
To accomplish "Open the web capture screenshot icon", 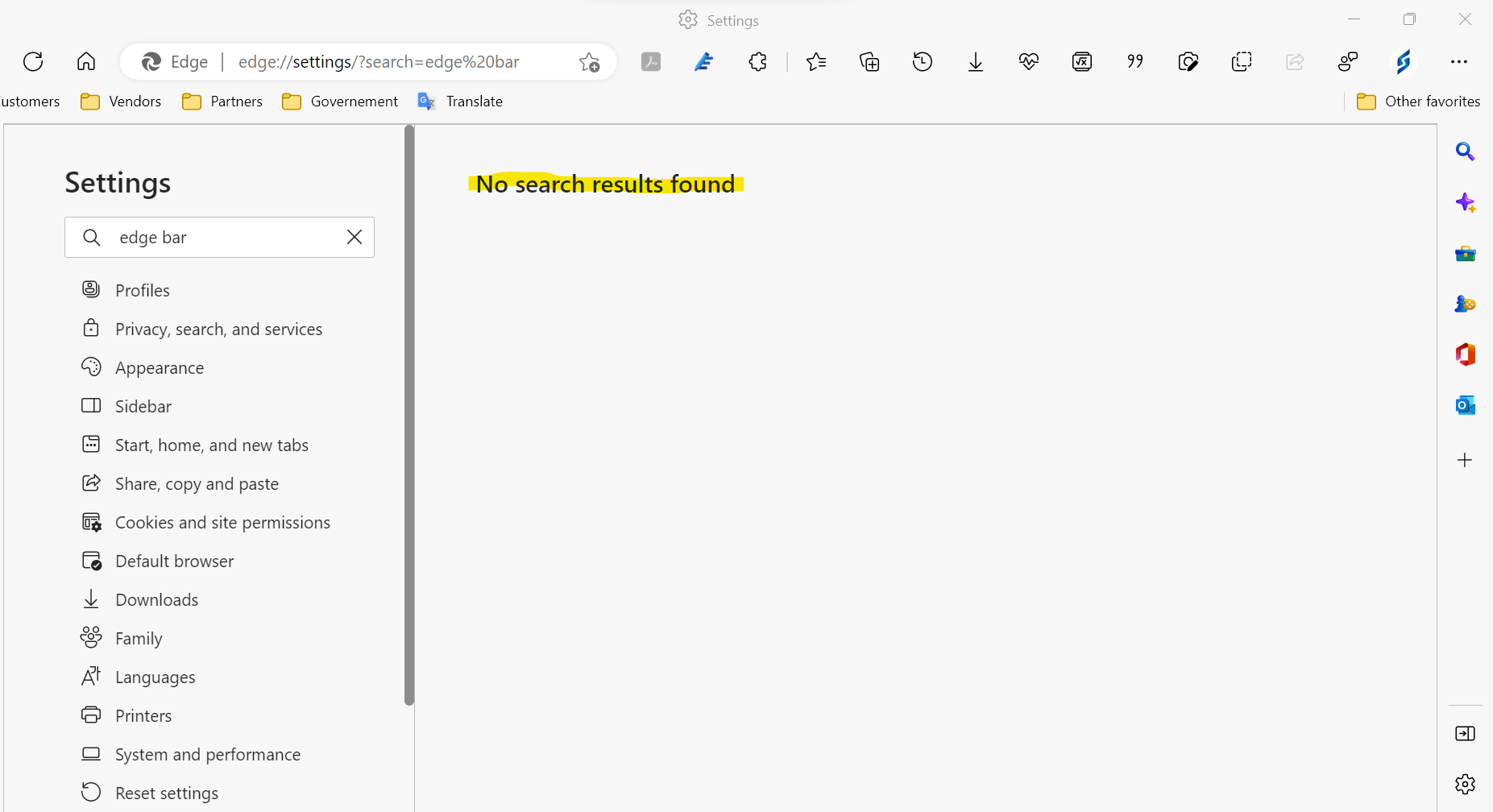I will (1188, 62).
